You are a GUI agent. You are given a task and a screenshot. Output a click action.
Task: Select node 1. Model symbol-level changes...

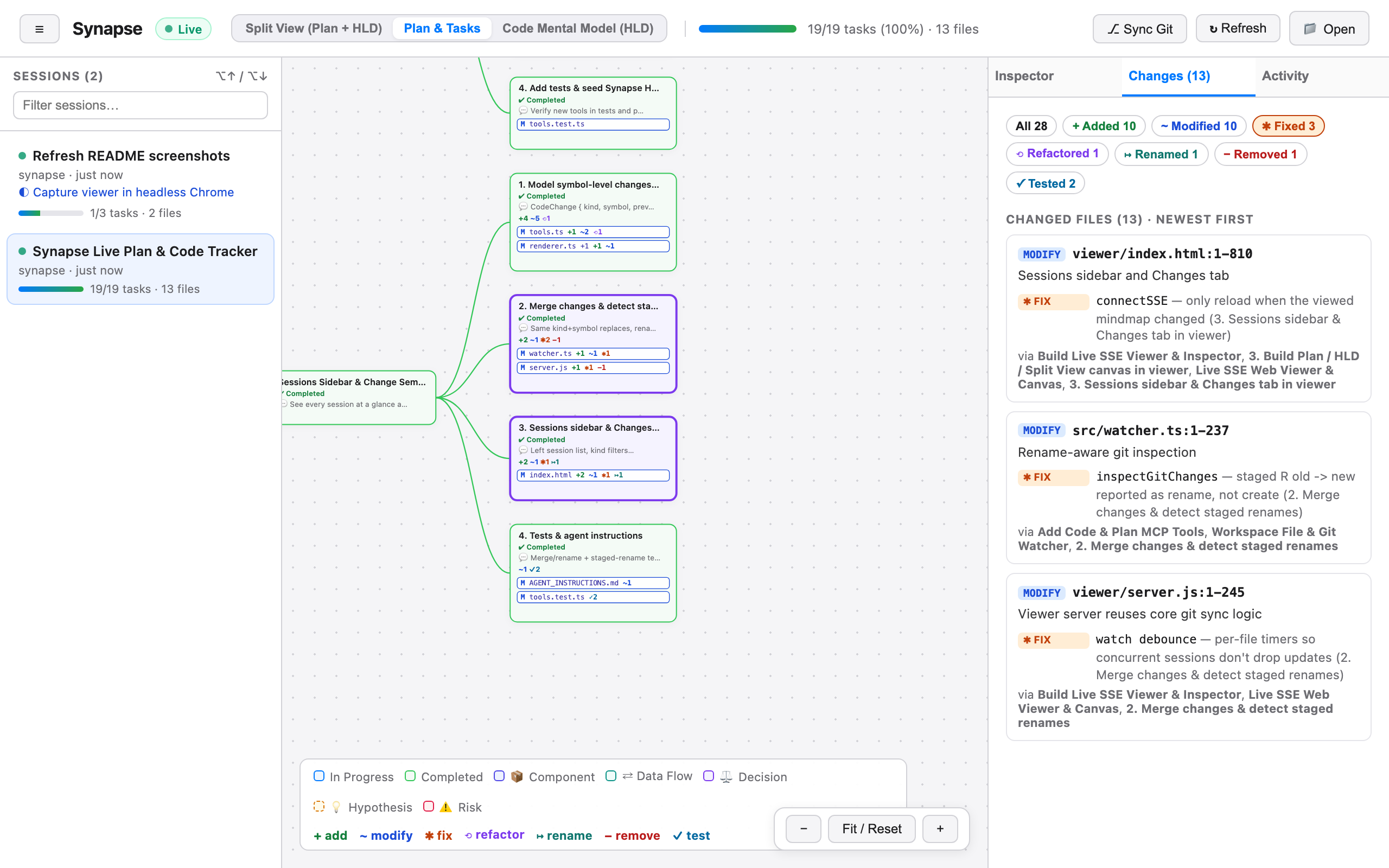[x=593, y=222]
